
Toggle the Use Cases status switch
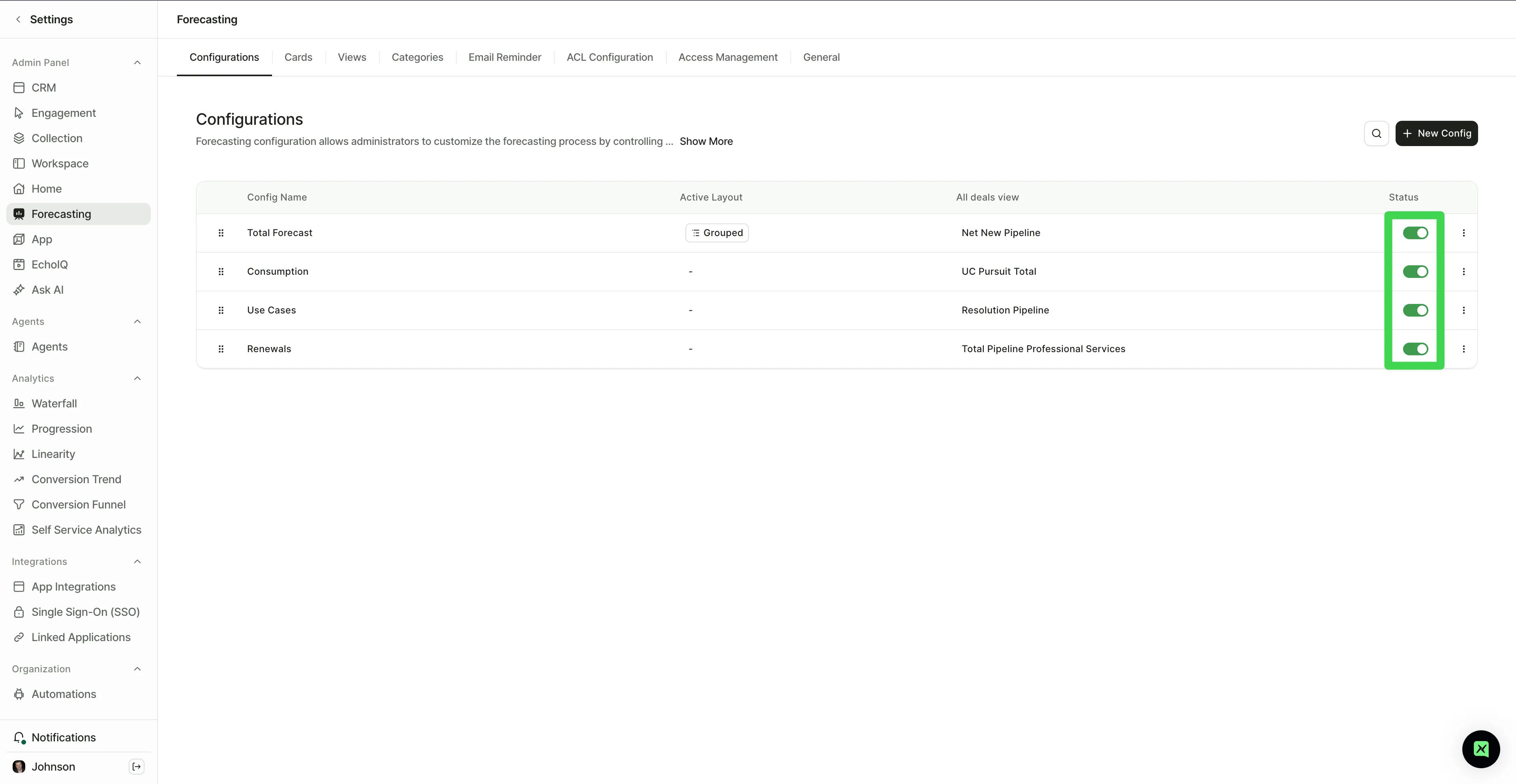(x=1415, y=310)
